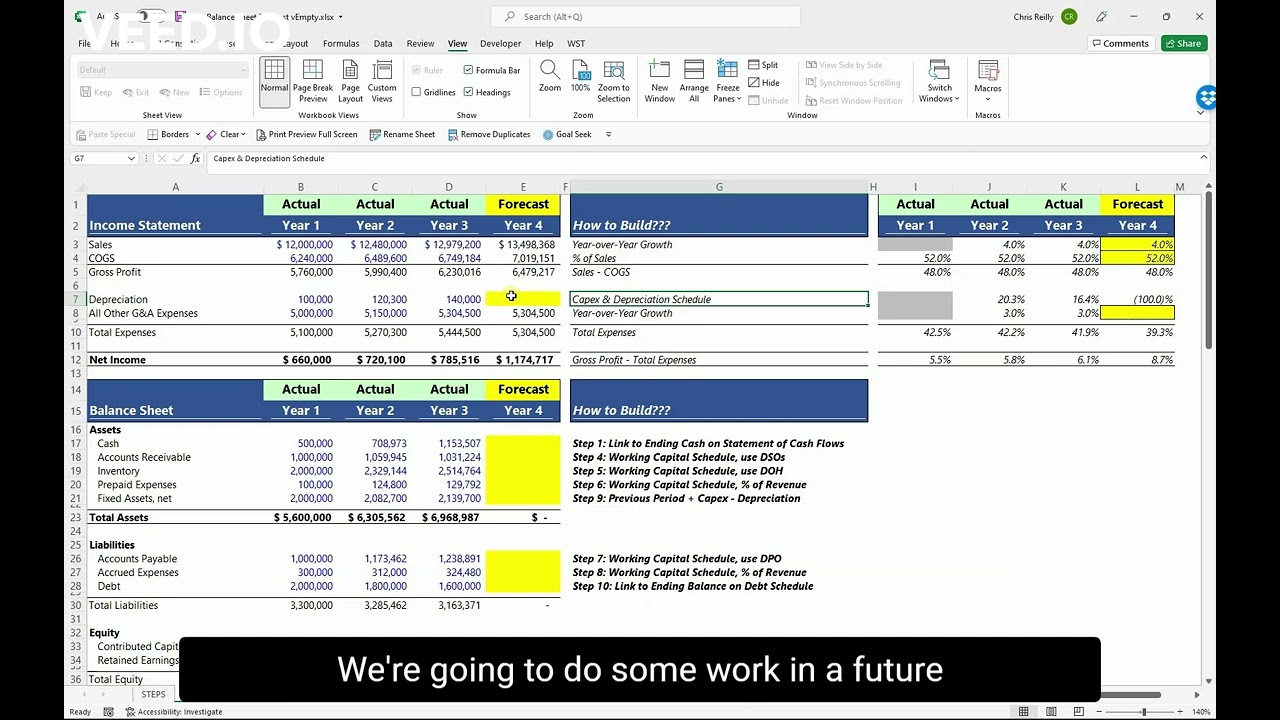Open file name dropdown in title bar

340,17
